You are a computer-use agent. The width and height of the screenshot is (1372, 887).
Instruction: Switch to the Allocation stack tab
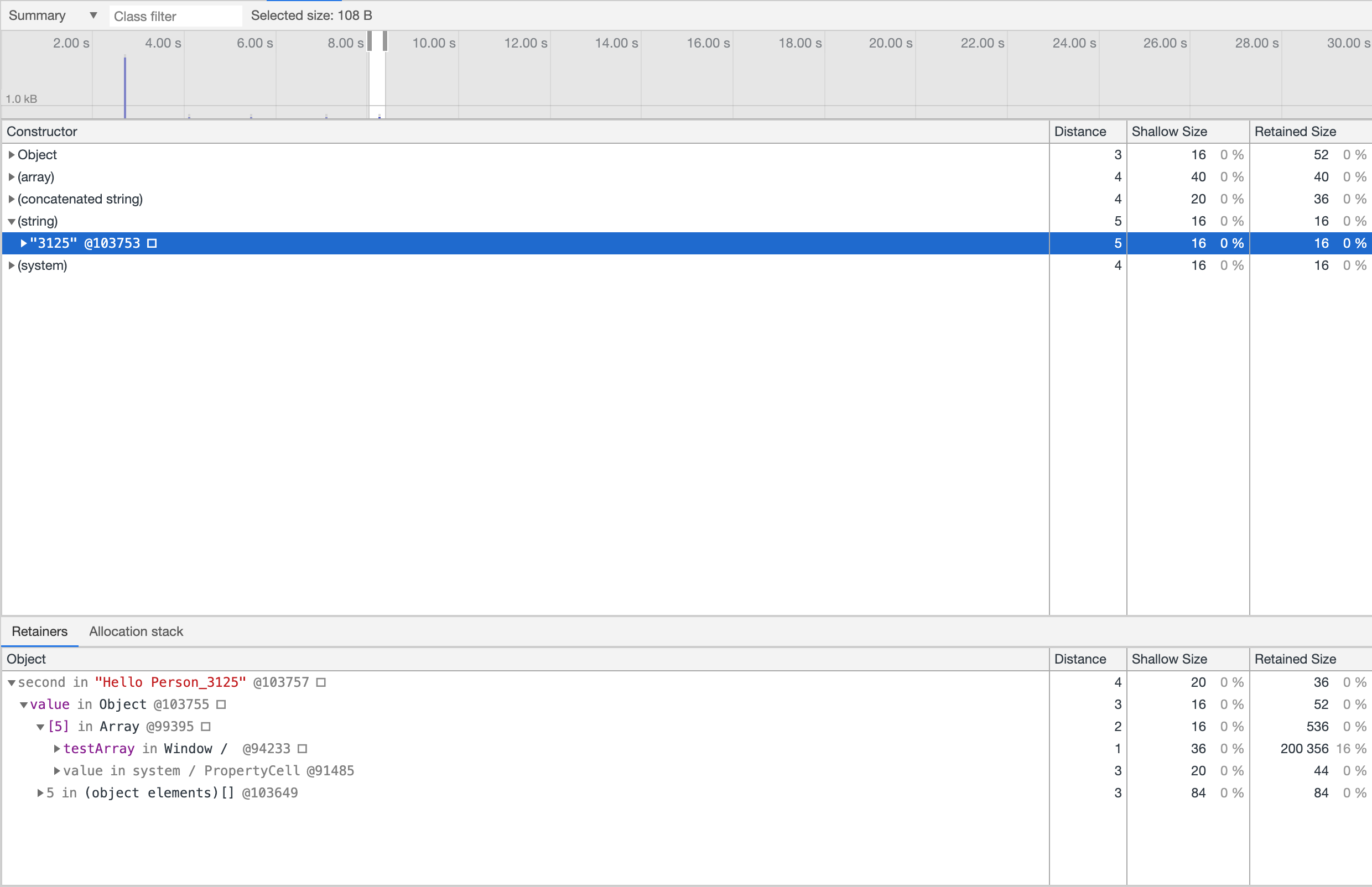136,632
